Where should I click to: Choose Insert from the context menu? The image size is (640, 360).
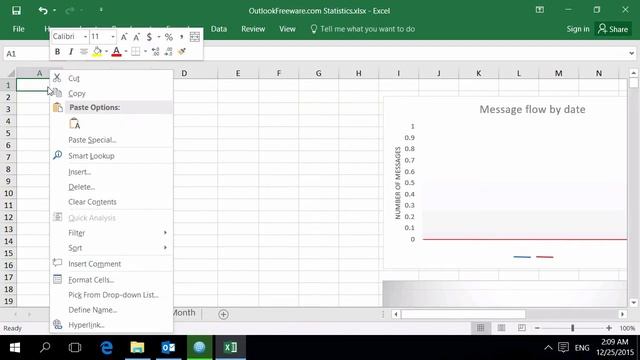tap(111, 172)
